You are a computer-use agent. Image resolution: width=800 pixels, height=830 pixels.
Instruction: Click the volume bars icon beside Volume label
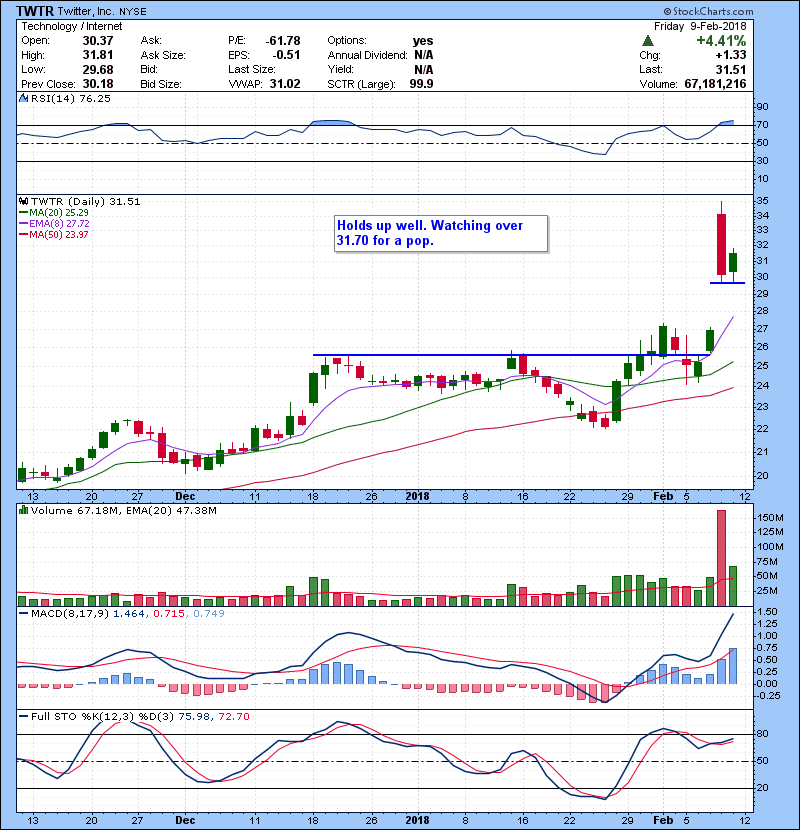coord(23,510)
